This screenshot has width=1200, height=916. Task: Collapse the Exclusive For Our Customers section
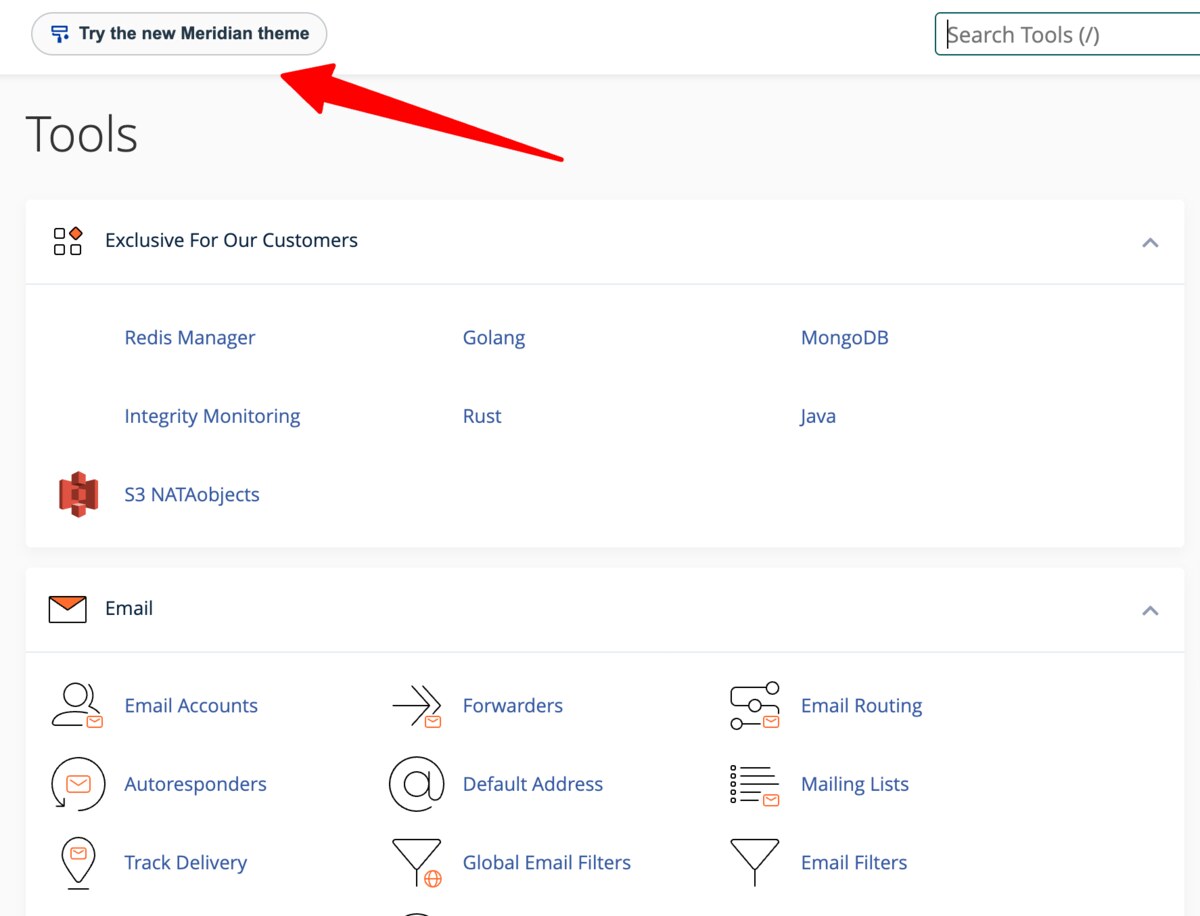pyautogui.click(x=1150, y=242)
